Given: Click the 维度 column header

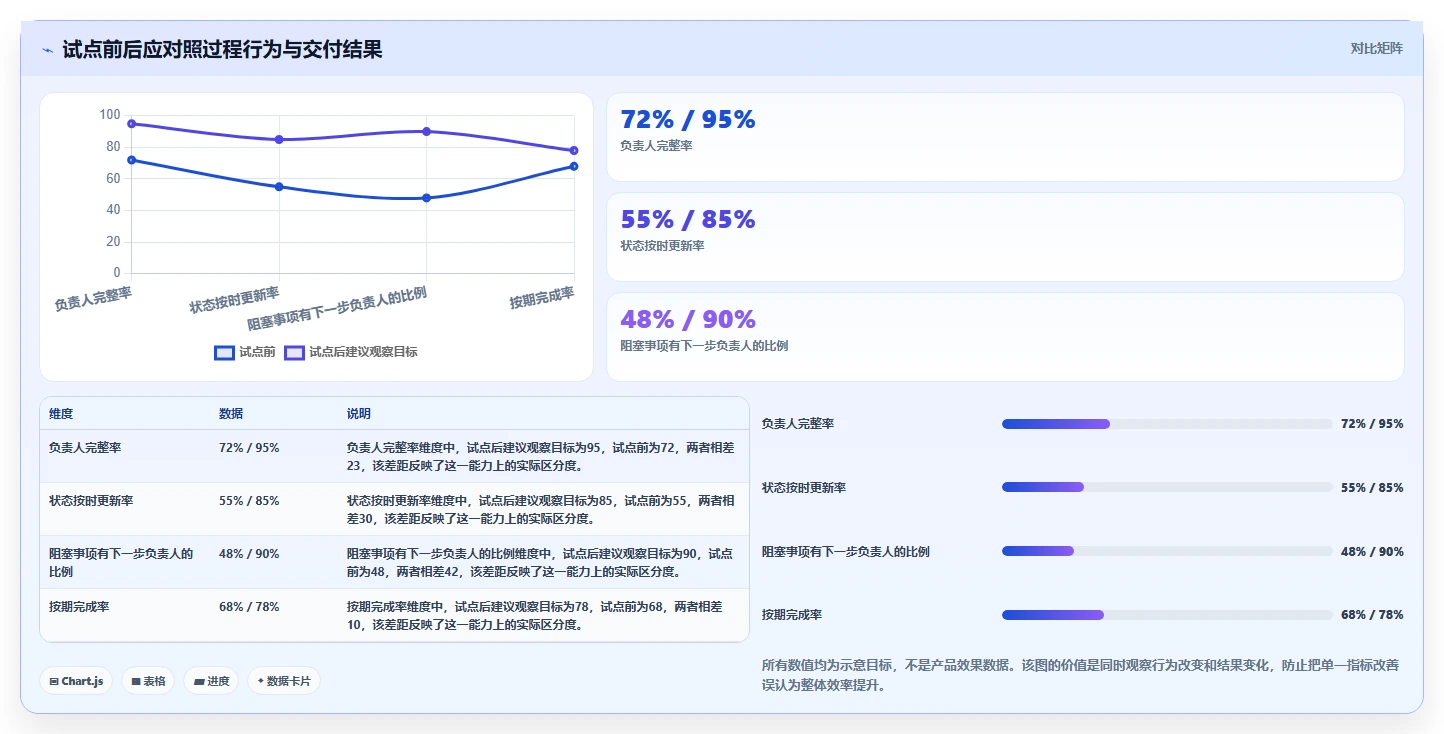Looking at the screenshot, I should point(61,414).
